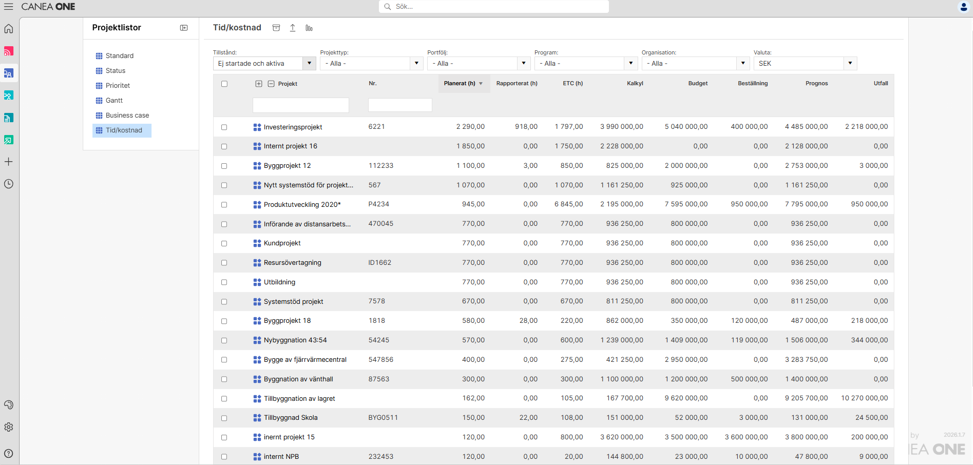Open settings gear in sidebar

(x=9, y=427)
